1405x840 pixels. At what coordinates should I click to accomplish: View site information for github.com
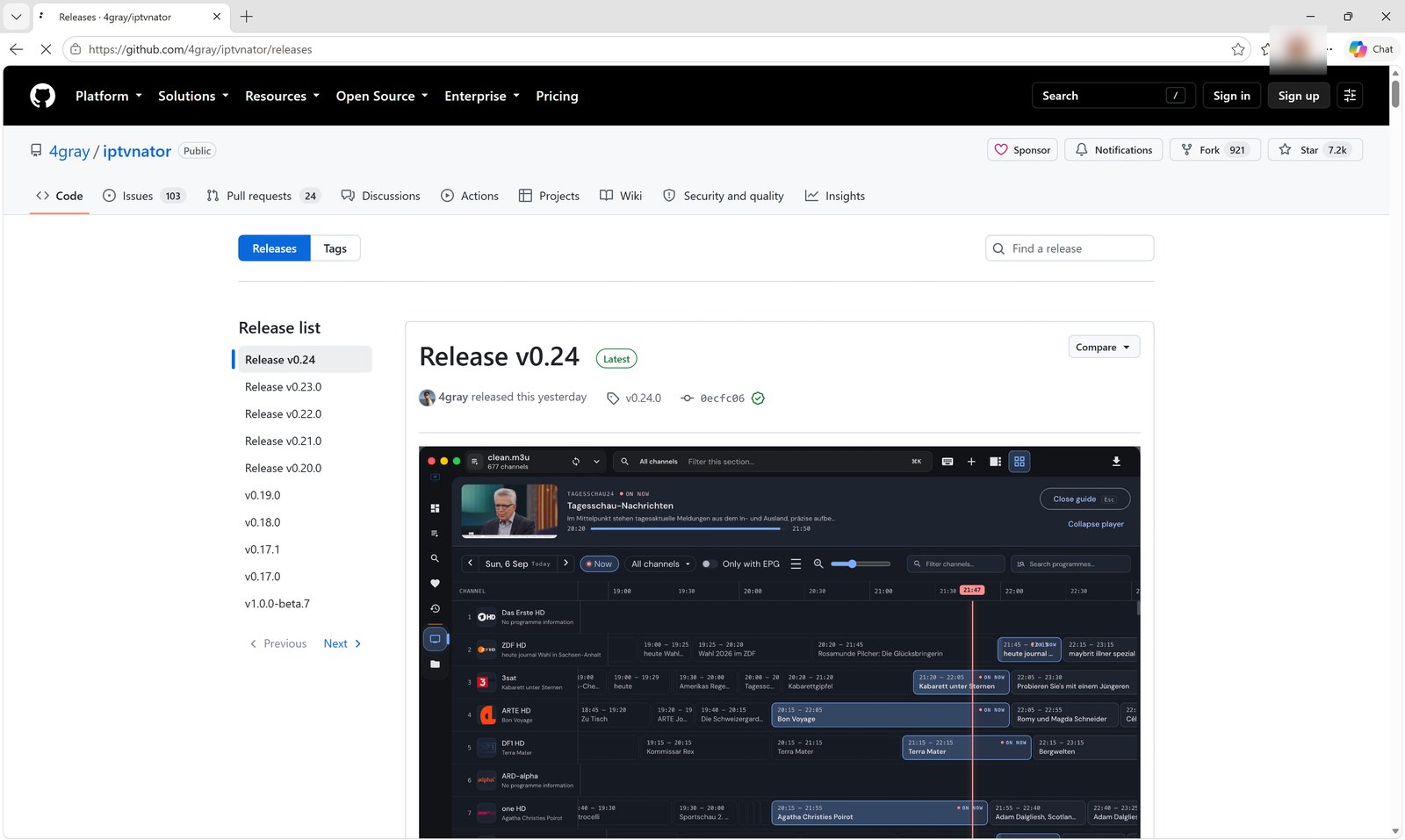(76, 49)
